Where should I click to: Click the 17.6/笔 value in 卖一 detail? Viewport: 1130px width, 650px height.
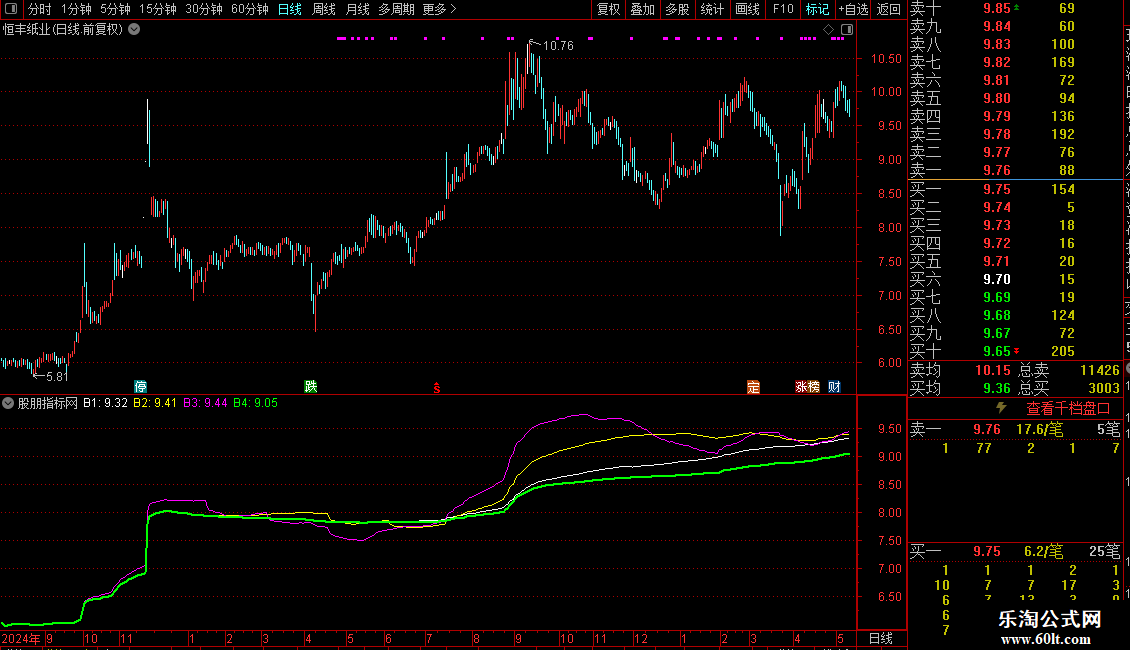pyautogui.click(x=1039, y=429)
